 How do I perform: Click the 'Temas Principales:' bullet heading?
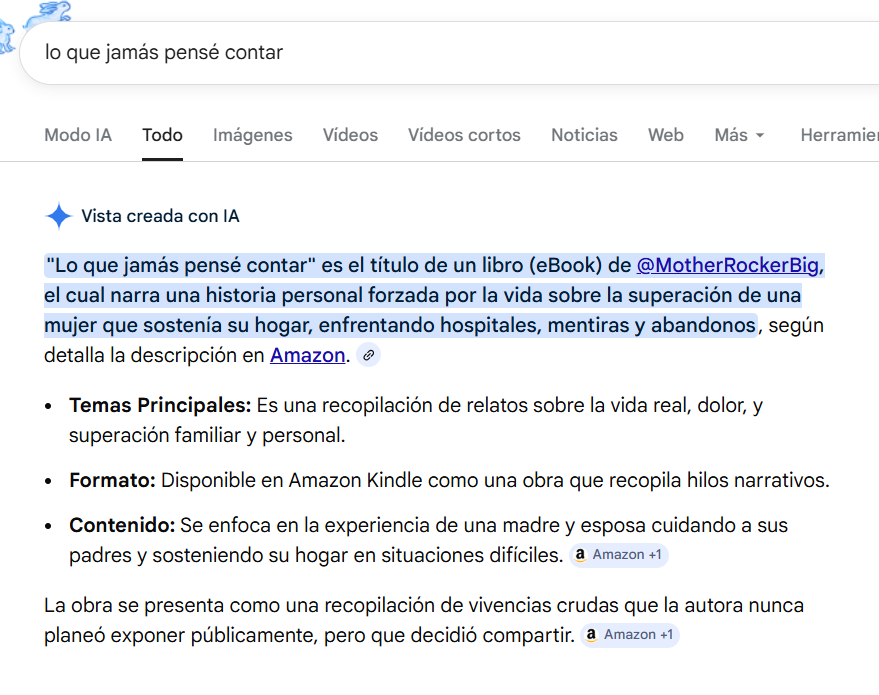pos(160,405)
